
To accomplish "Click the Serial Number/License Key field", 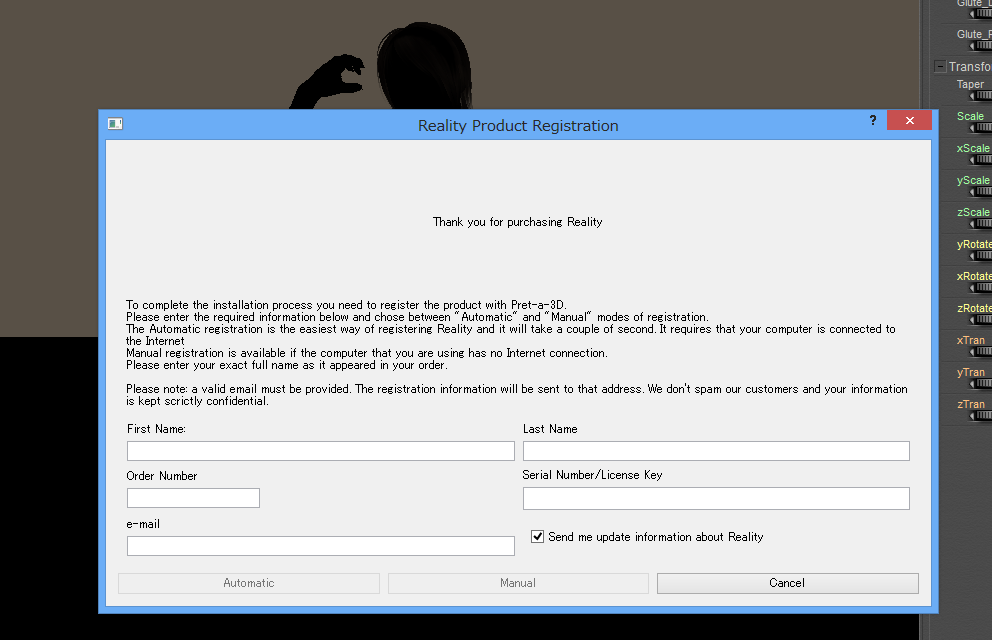I will [x=716, y=498].
